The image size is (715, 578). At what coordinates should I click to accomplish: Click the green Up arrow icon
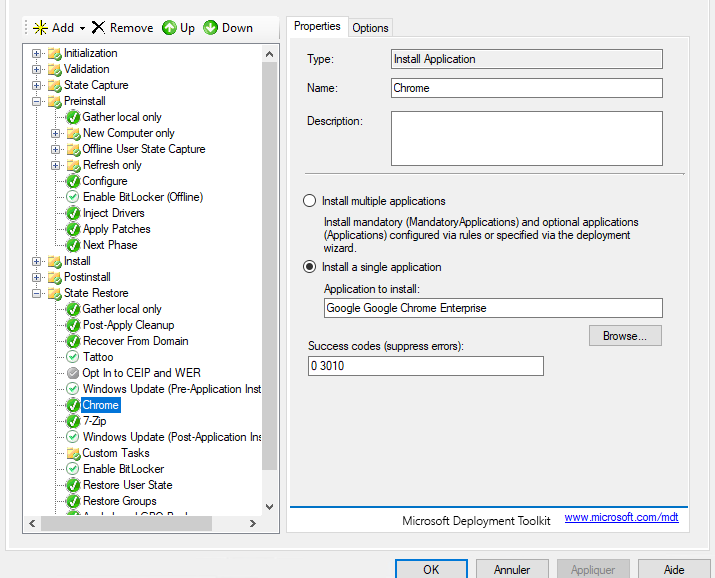coord(169,28)
